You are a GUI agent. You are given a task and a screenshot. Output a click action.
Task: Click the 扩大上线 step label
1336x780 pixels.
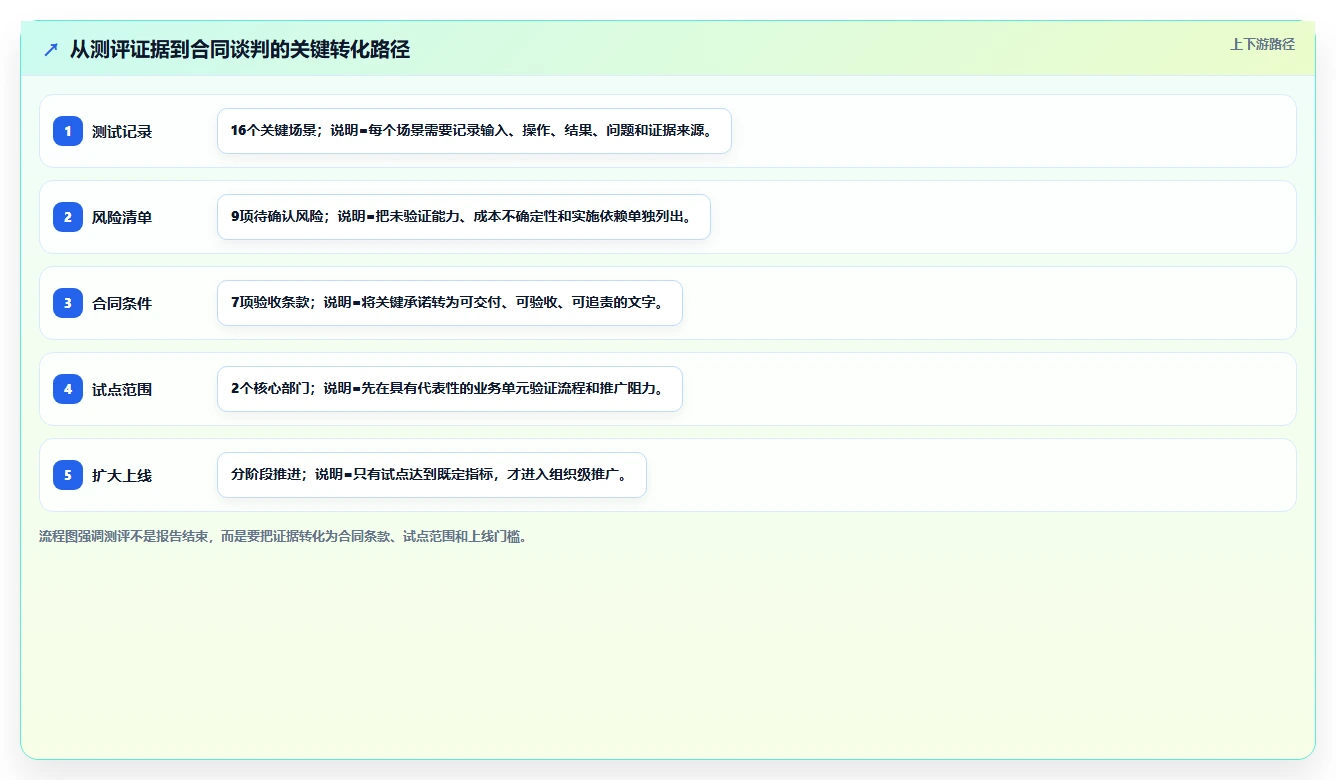pyautogui.click(x=122, y=475)
